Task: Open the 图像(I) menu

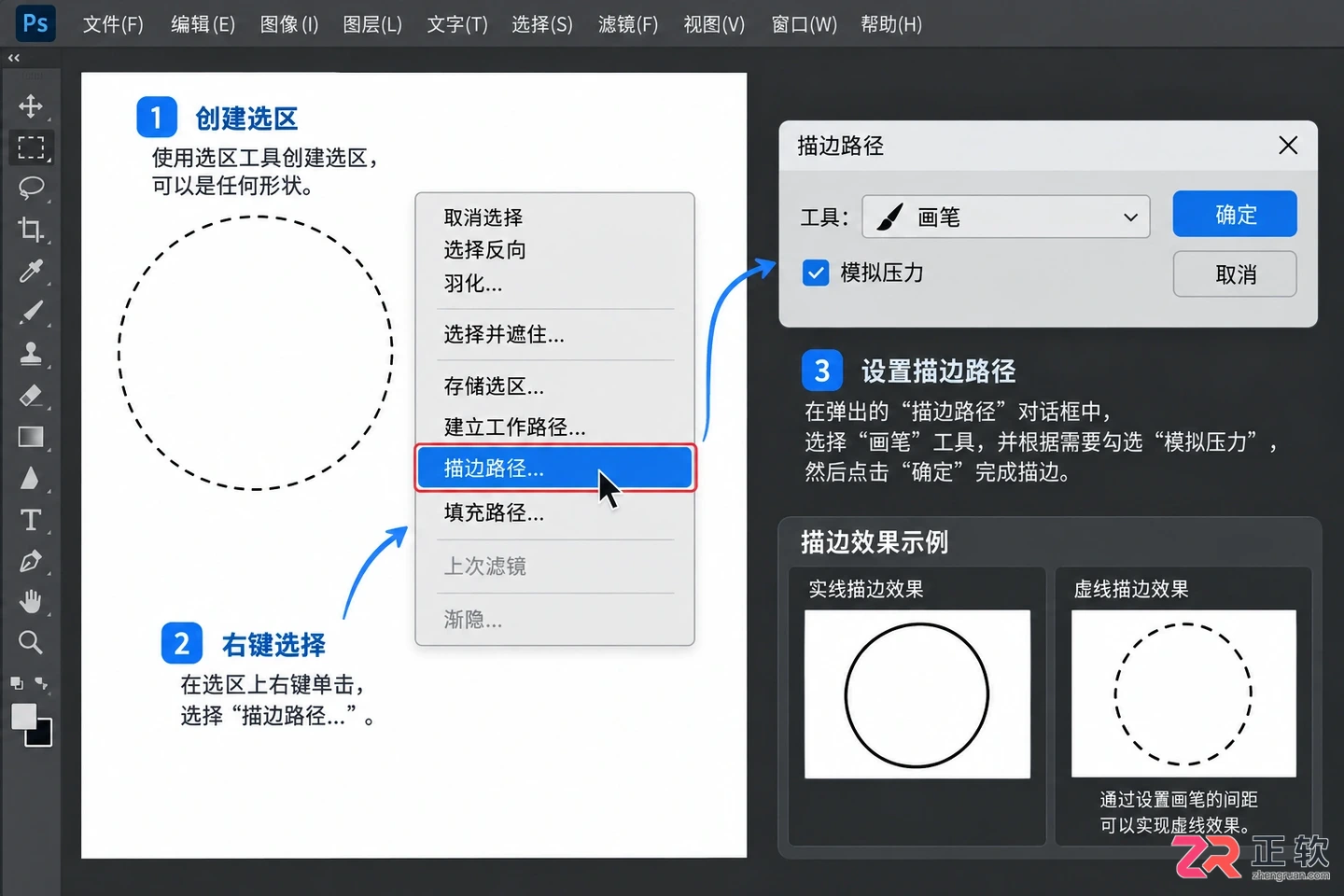Action: [x=289, y=24]
